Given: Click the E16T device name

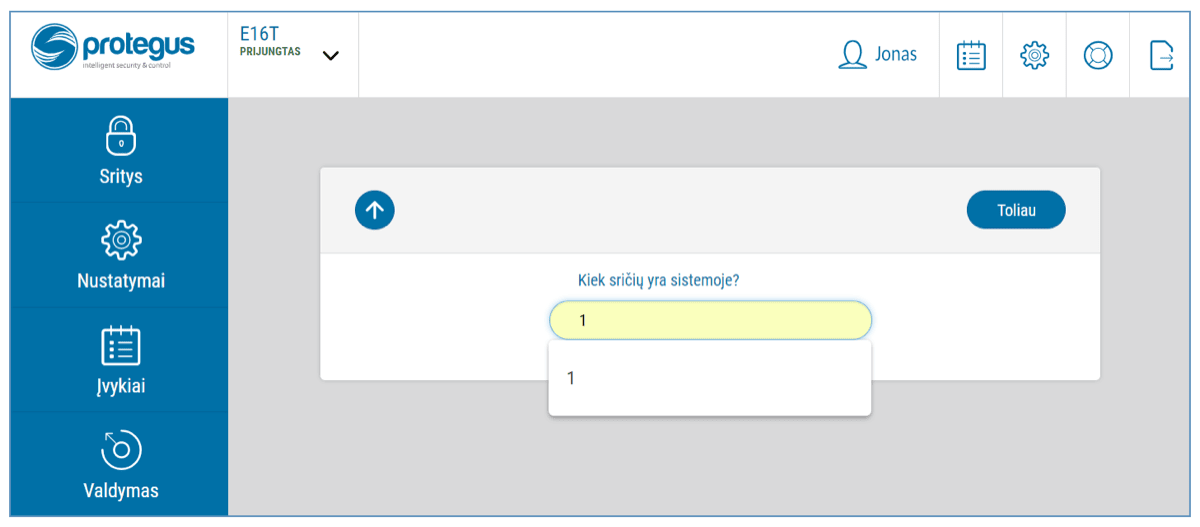Looking at the screenshot, I should click(x=259, y=33).
